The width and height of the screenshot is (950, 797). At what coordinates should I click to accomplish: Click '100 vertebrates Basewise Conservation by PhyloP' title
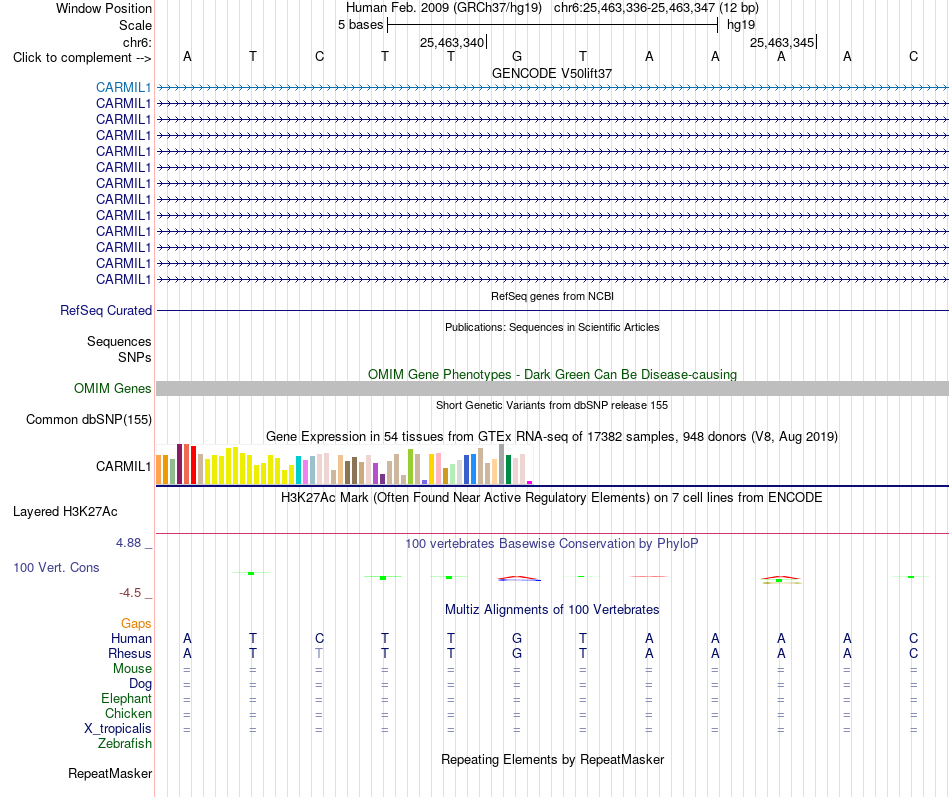(x=552, y=544)
